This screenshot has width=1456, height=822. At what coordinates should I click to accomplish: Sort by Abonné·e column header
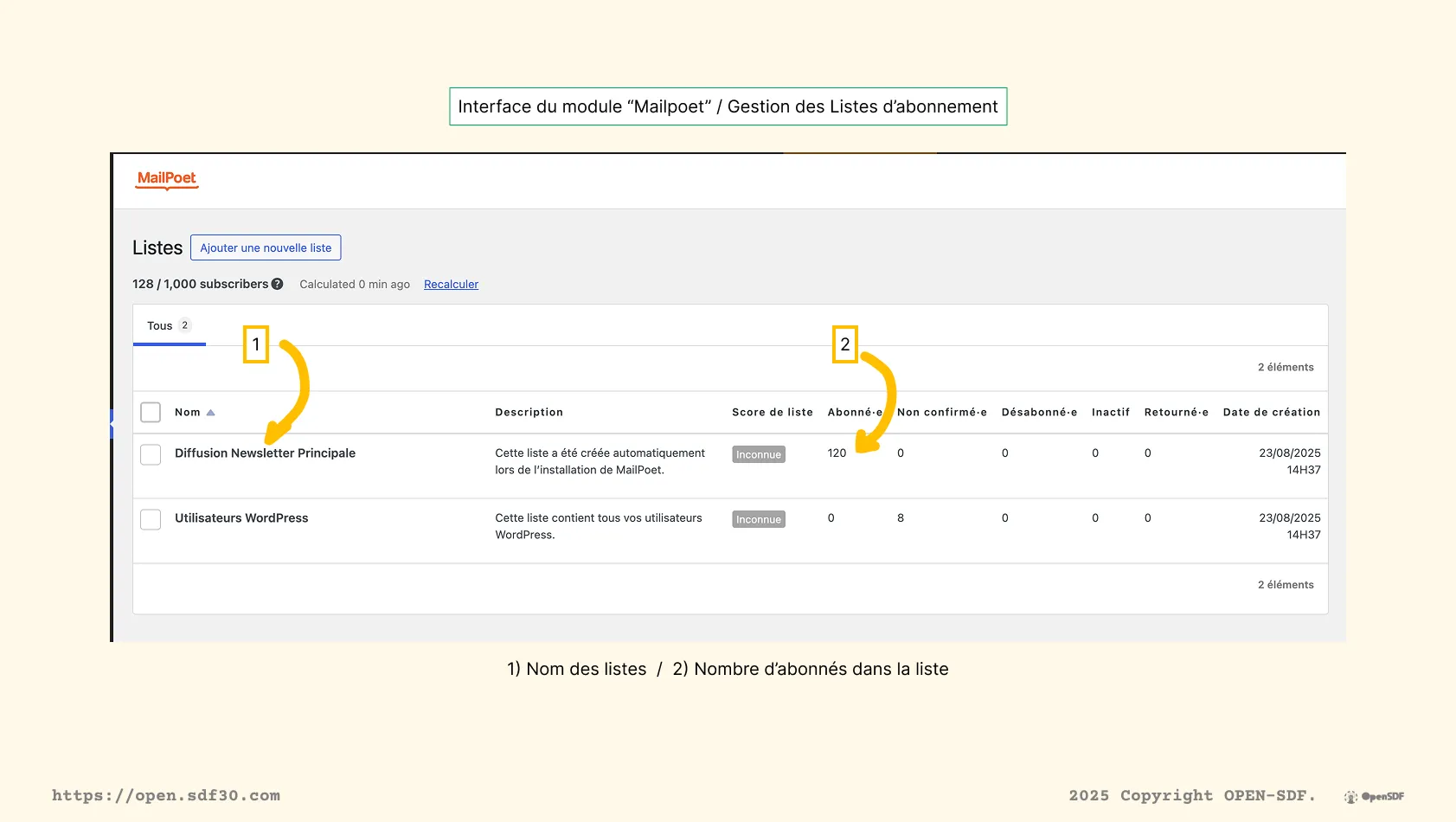[854, 413]
